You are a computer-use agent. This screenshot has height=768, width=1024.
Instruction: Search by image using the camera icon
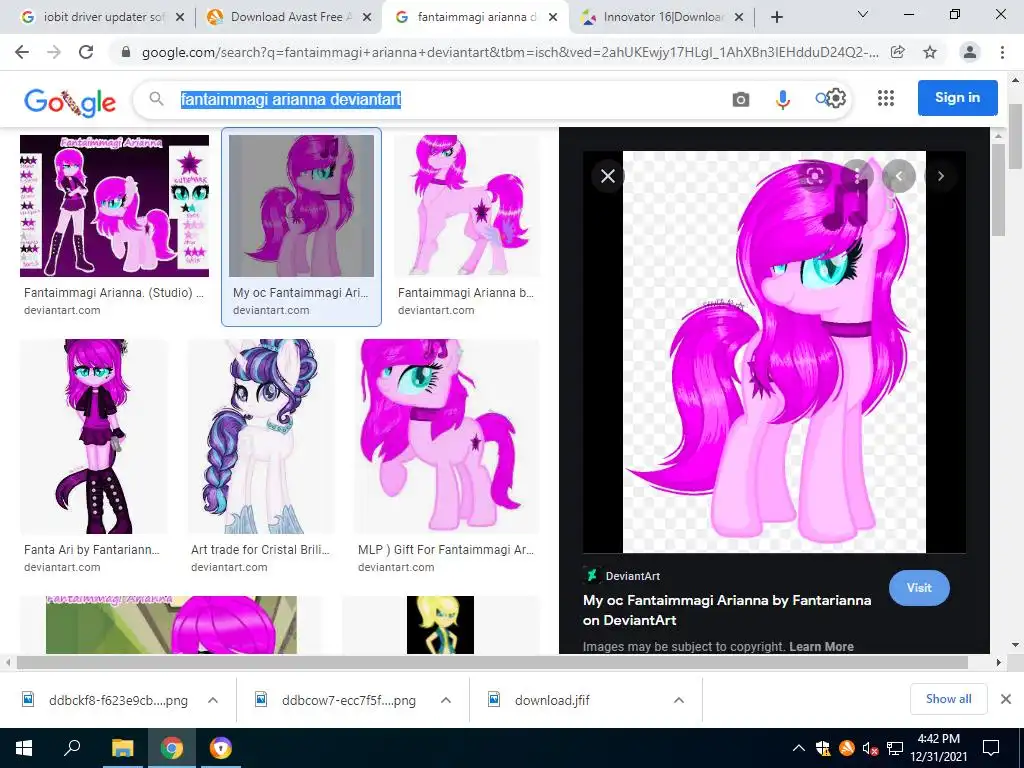click(x=741, y=99)
